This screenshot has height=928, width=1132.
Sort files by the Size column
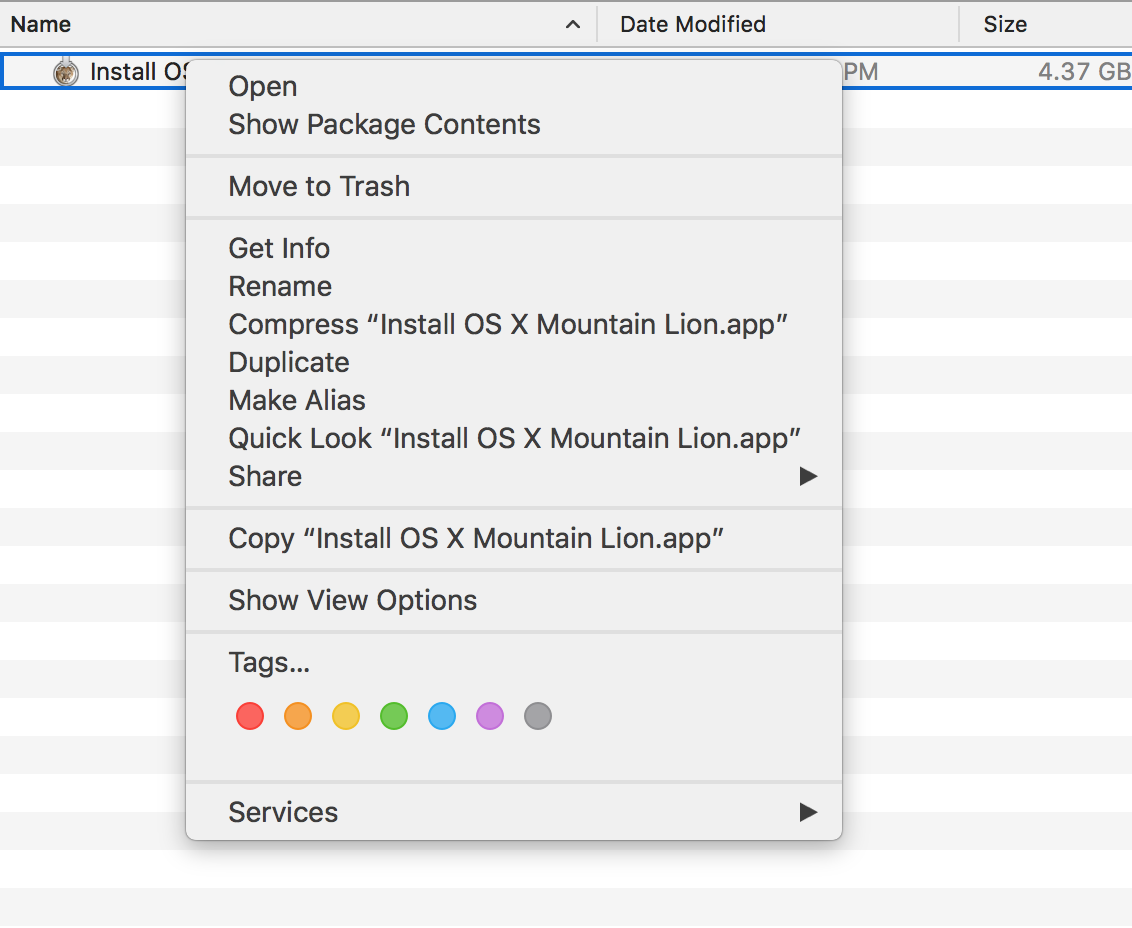(x=1005, y=25)
